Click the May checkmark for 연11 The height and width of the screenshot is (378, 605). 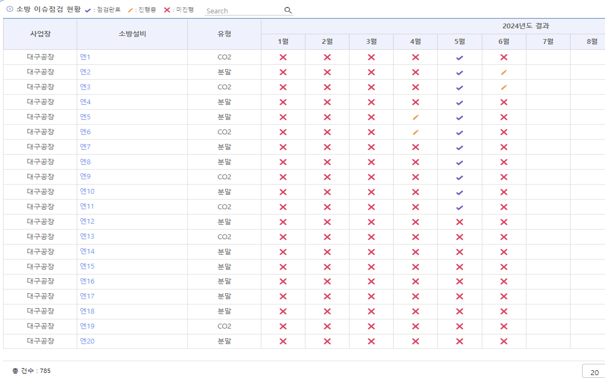pyautogui.click(x=459, y=207)
